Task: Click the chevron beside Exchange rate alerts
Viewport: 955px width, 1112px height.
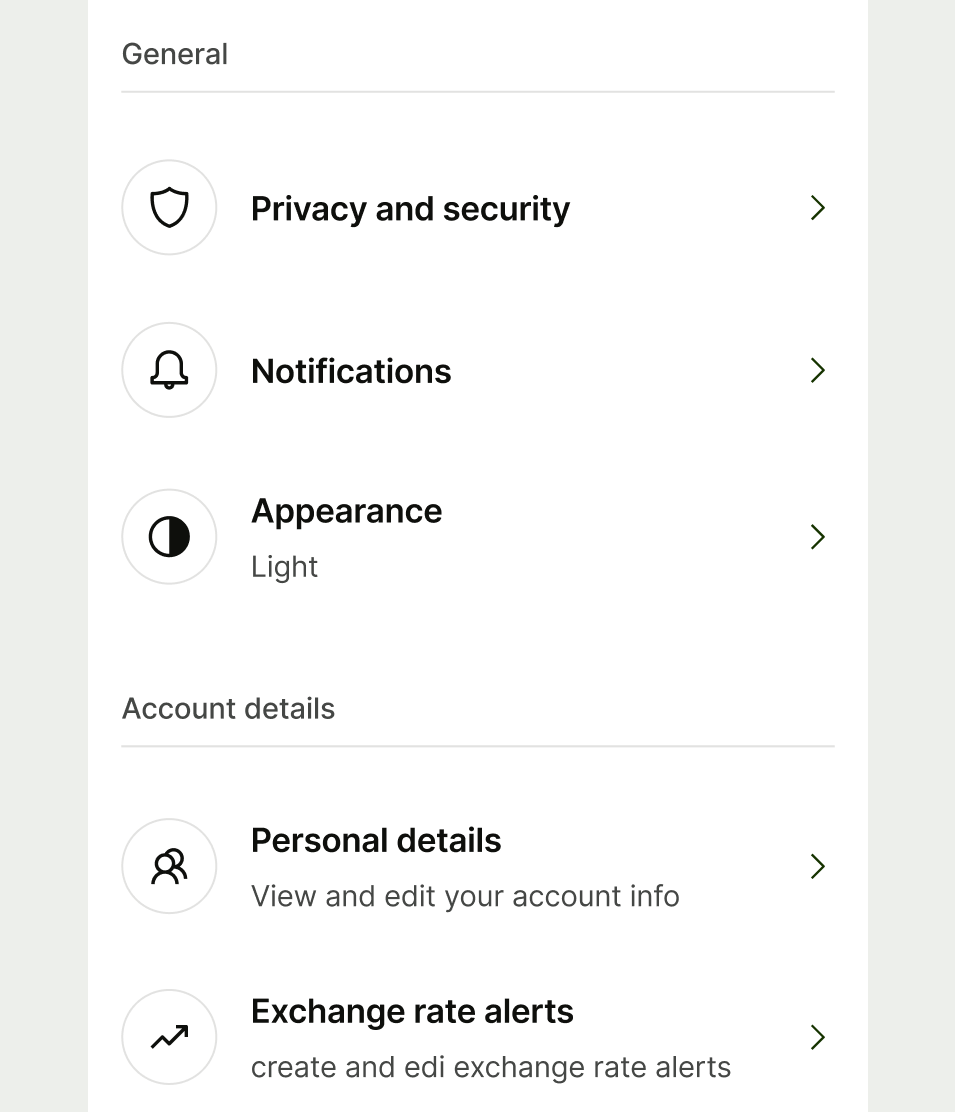Action: (817, 1037)
